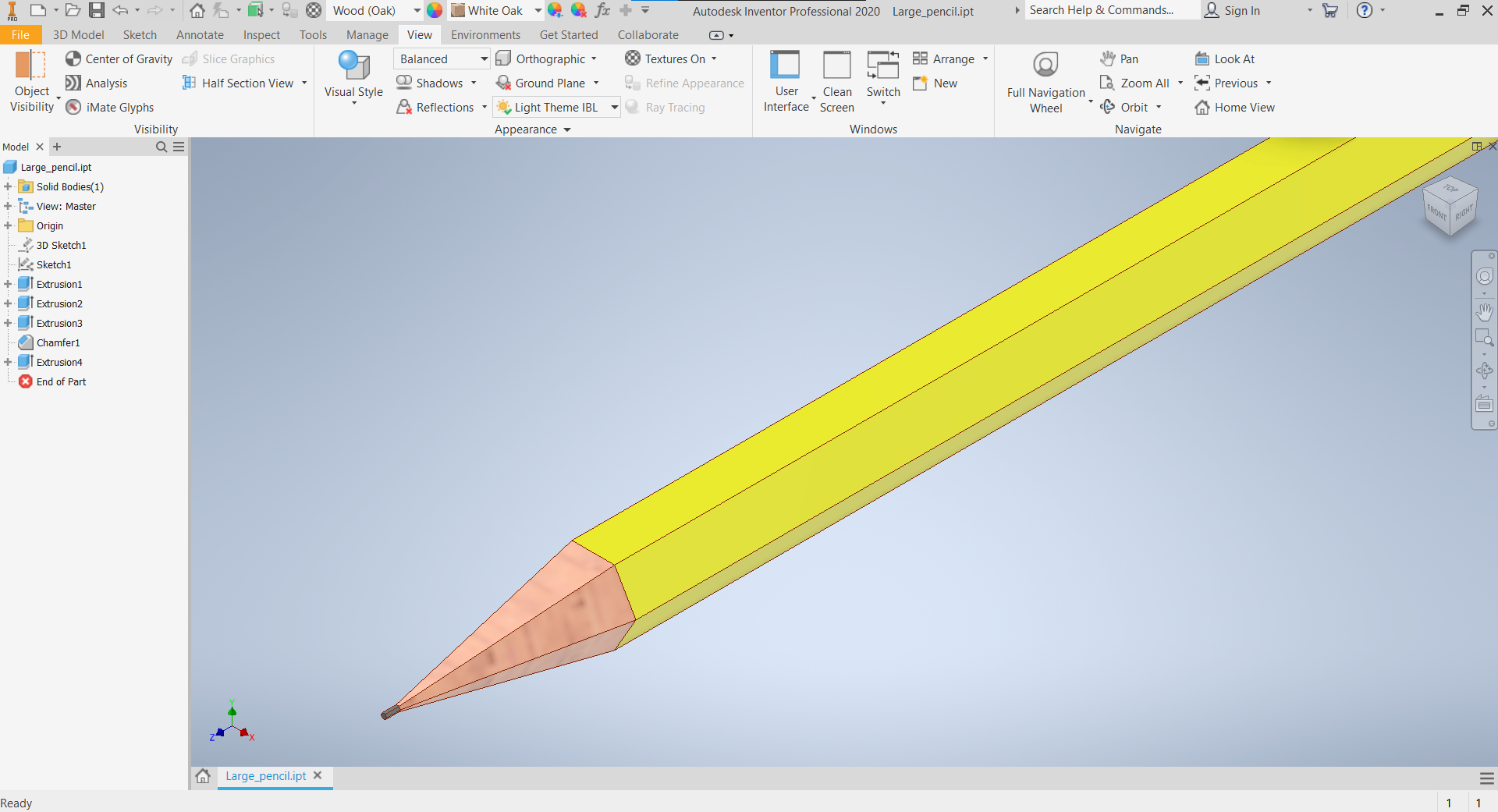Click the Object Visibility icon
Screen dimensions: 1498x812
coord(31,65)
